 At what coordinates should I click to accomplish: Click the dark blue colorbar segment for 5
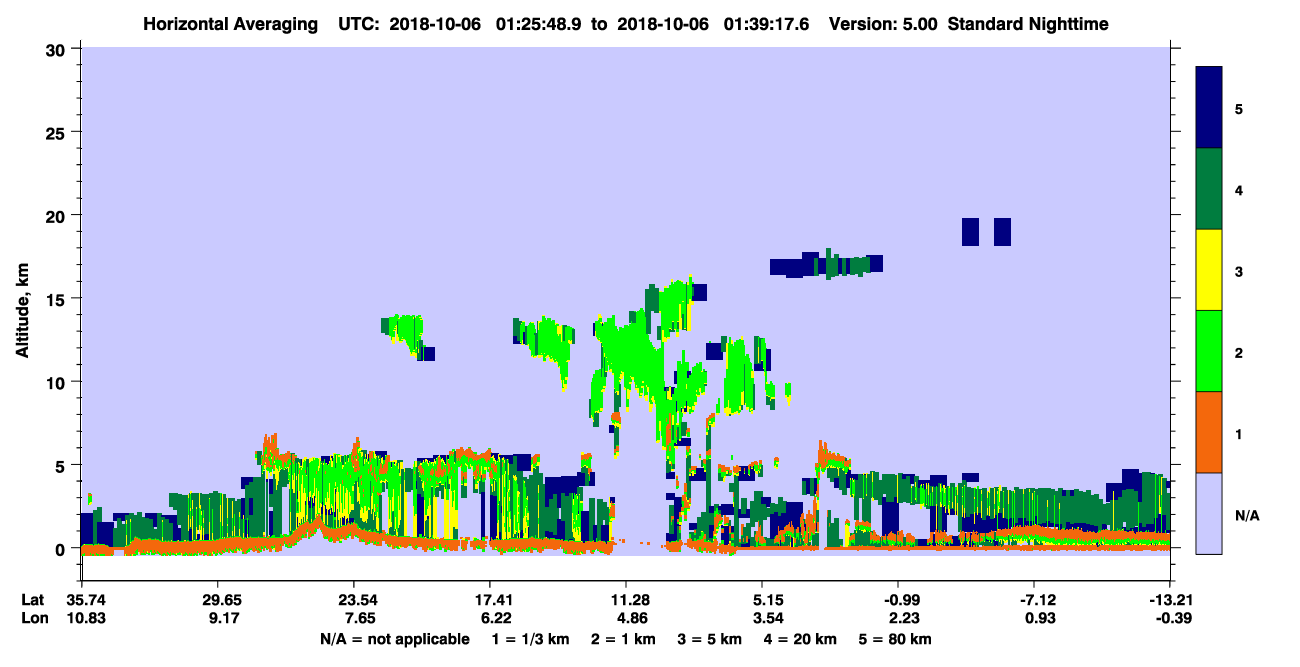(x=1209, y=108)
